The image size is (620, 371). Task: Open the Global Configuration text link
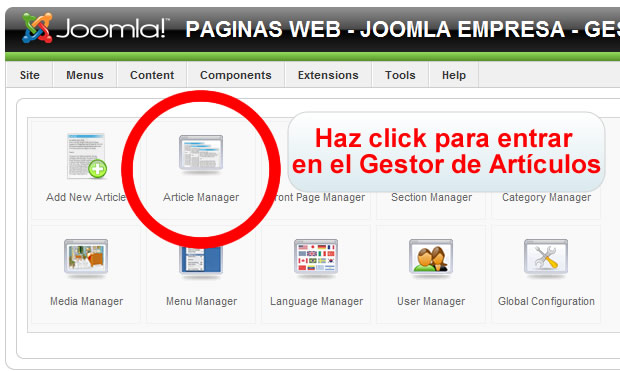[x=546, y=301]
